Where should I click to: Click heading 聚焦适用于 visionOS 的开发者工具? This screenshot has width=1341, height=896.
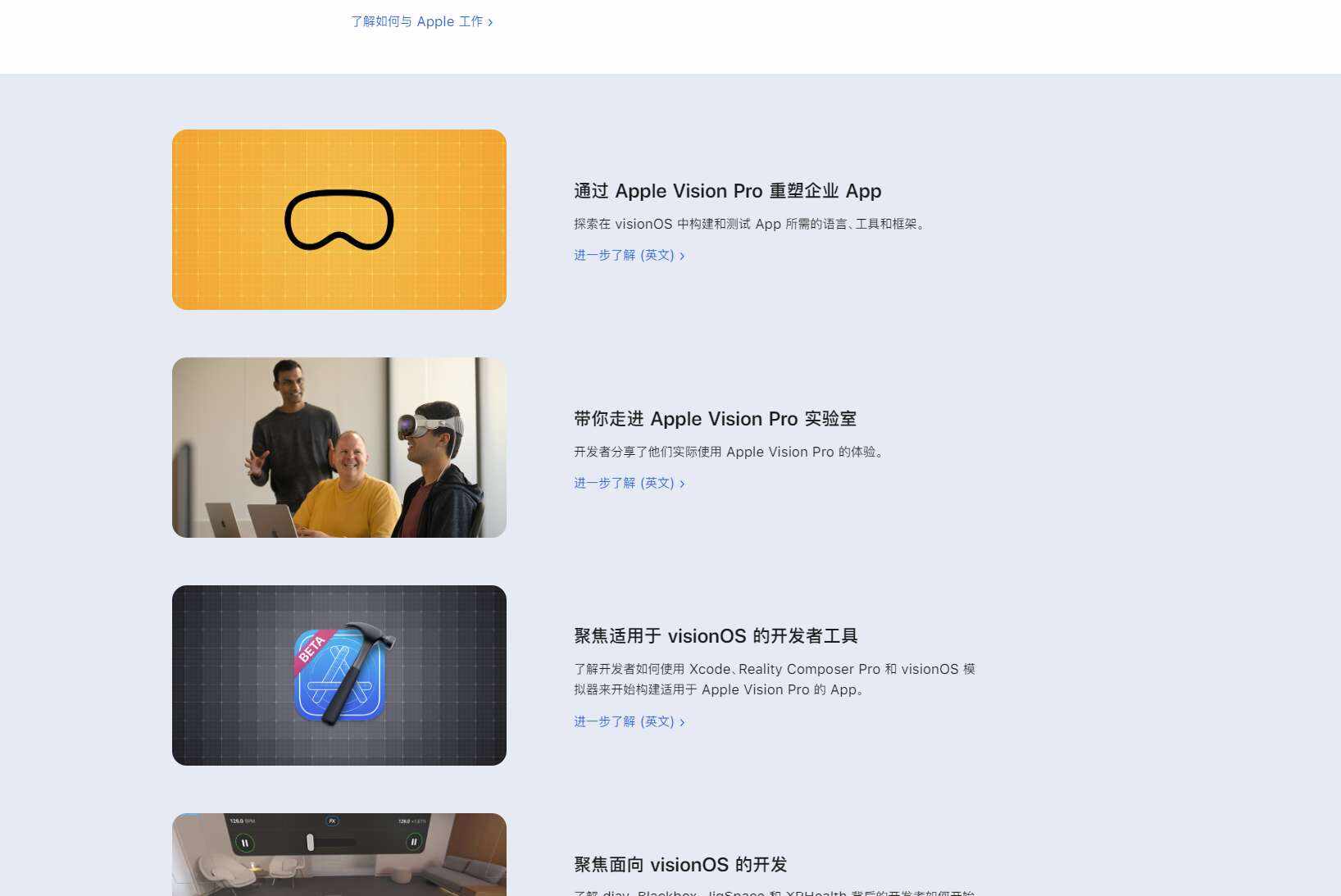coord(716,636)
